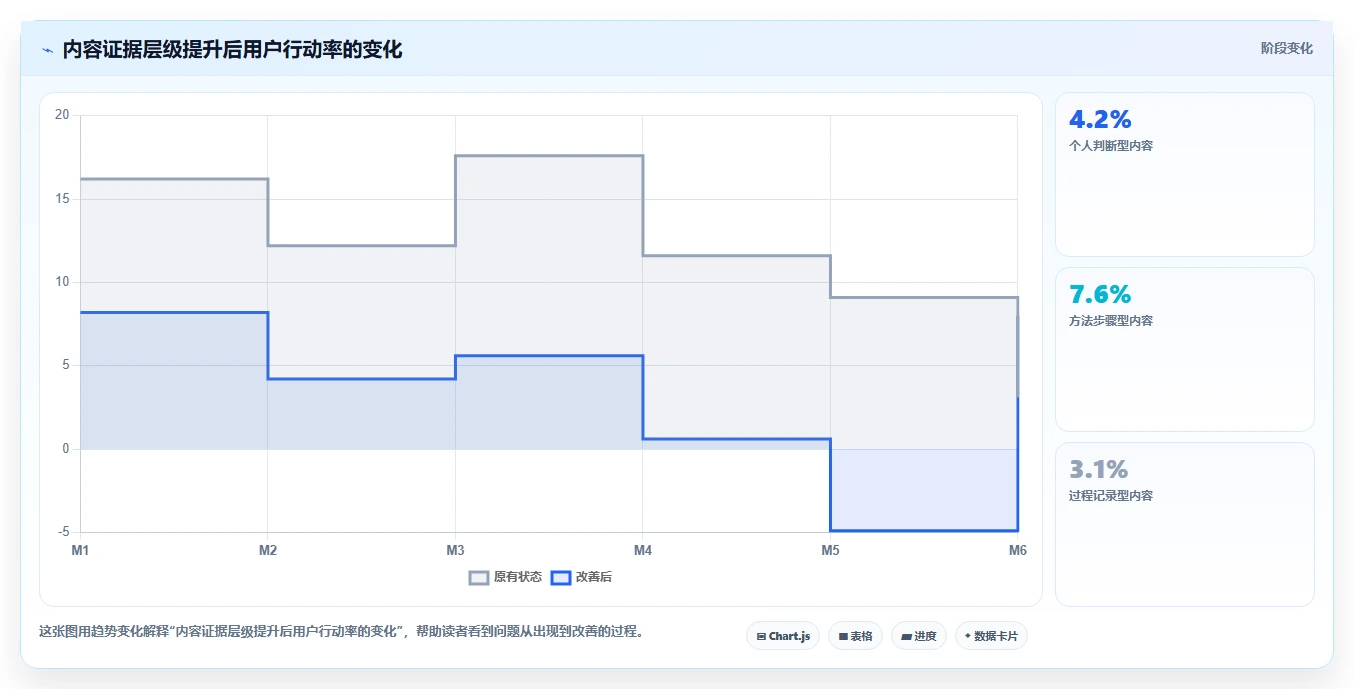Select the Chart.js tag chip
This screenshot has height=689, width=1354.
[783, 636]
